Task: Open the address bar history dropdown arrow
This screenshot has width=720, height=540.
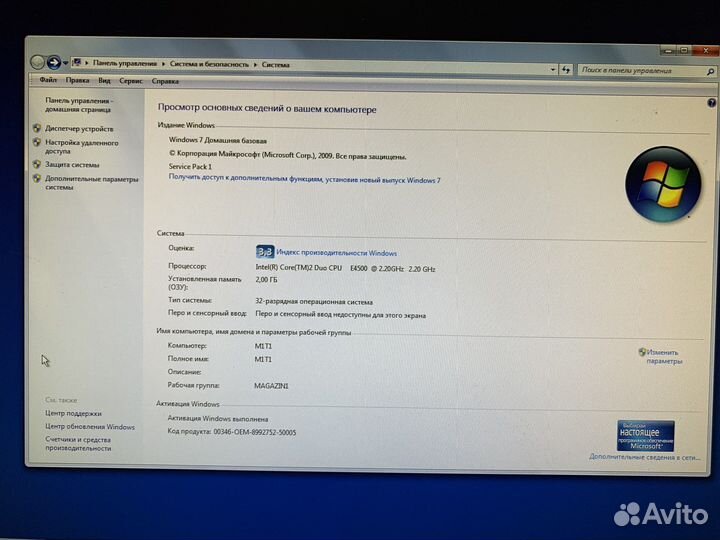Action: point(553,70)
